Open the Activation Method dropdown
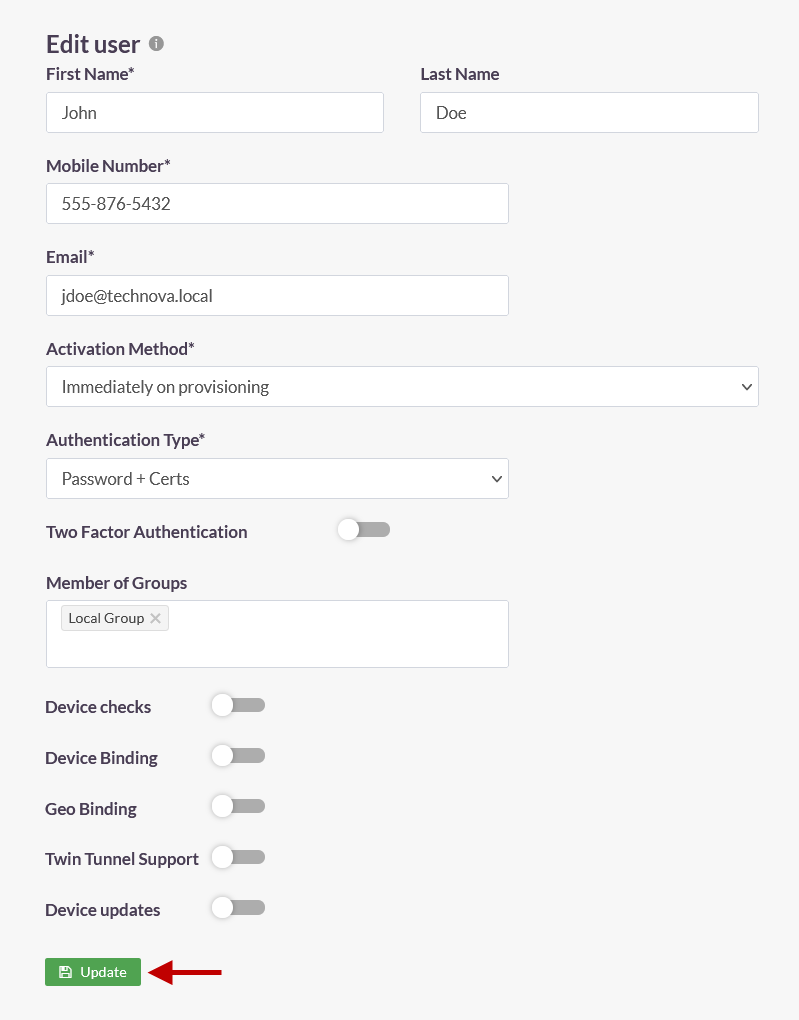 pos(402,387)
